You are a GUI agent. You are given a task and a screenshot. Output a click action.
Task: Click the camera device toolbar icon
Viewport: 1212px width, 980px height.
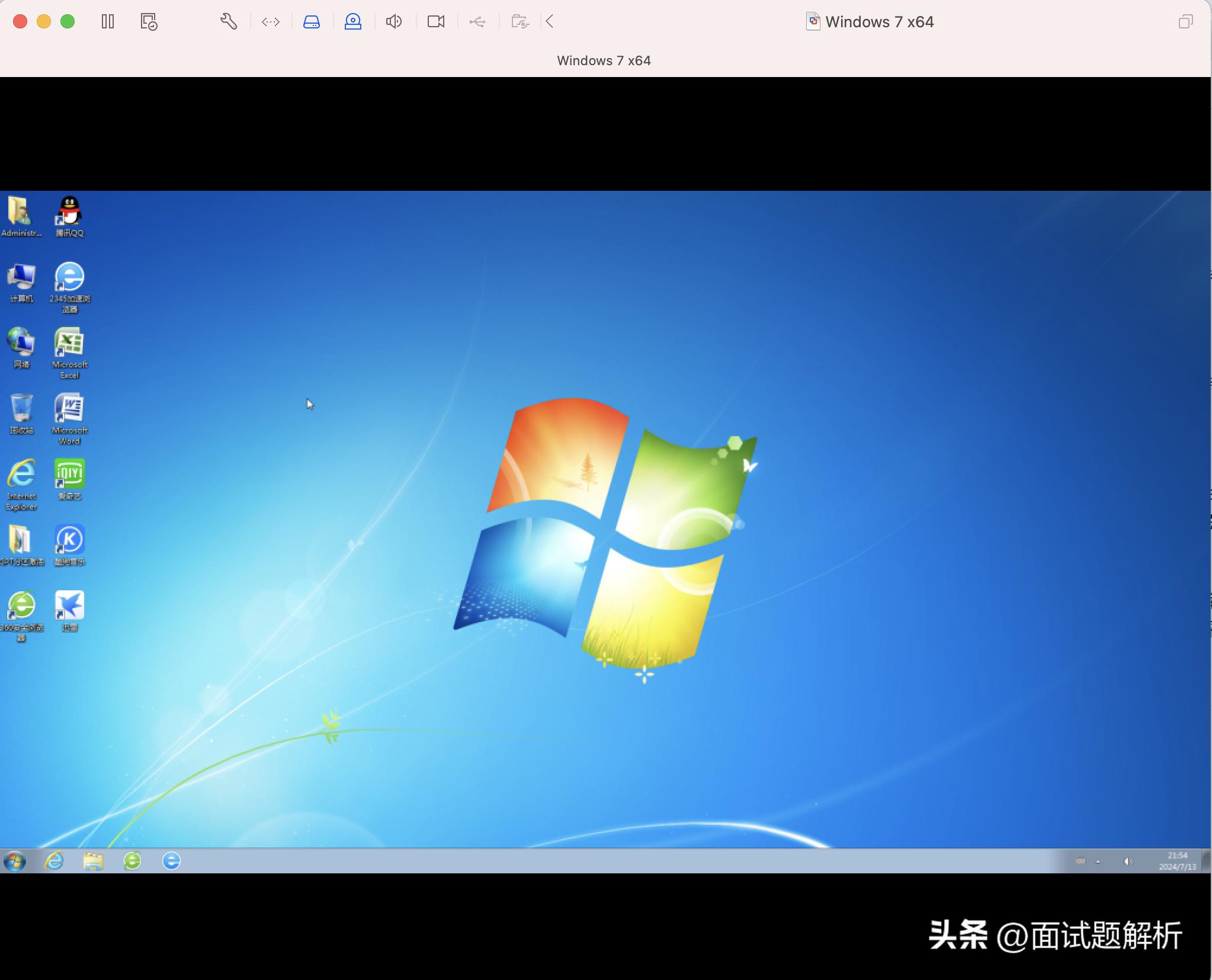point(436,22)
